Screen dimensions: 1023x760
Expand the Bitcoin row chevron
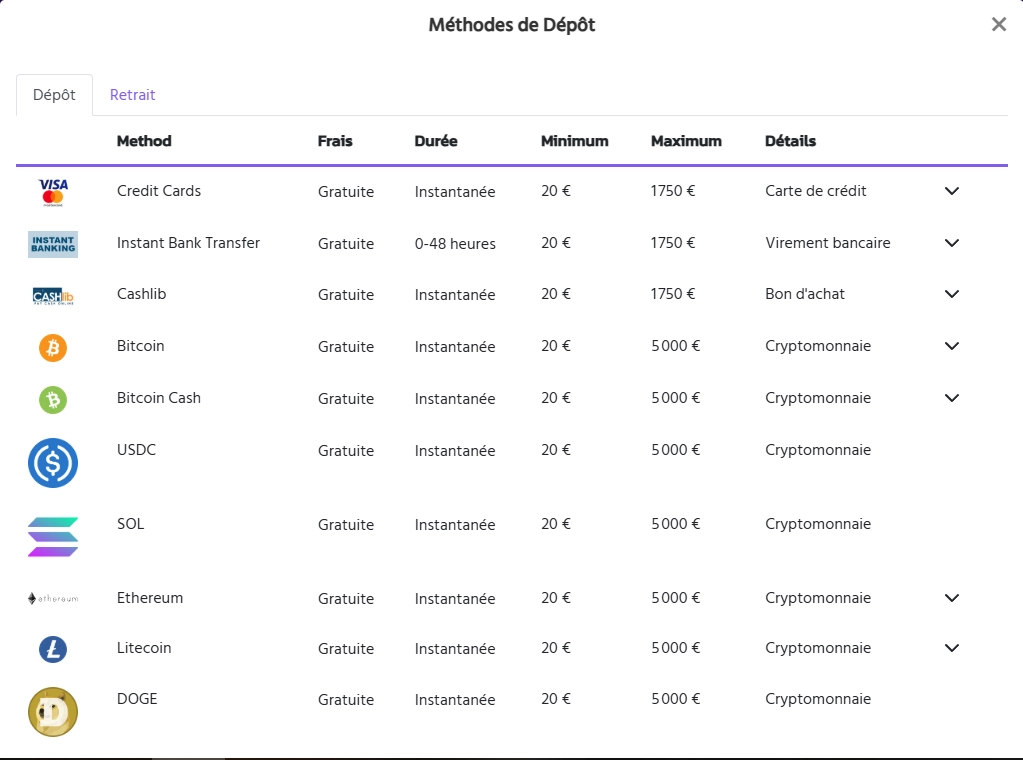coord(951,346)
